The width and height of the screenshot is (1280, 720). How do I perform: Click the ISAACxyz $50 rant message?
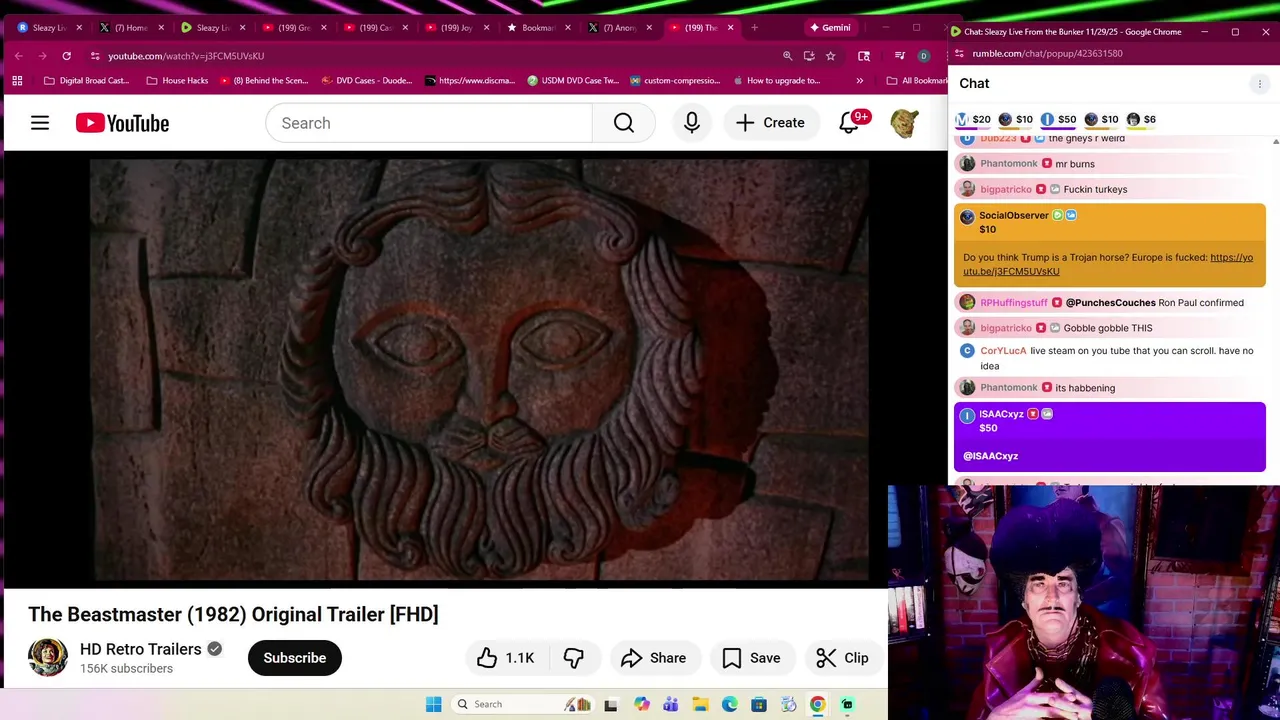tap(1110, 436)
